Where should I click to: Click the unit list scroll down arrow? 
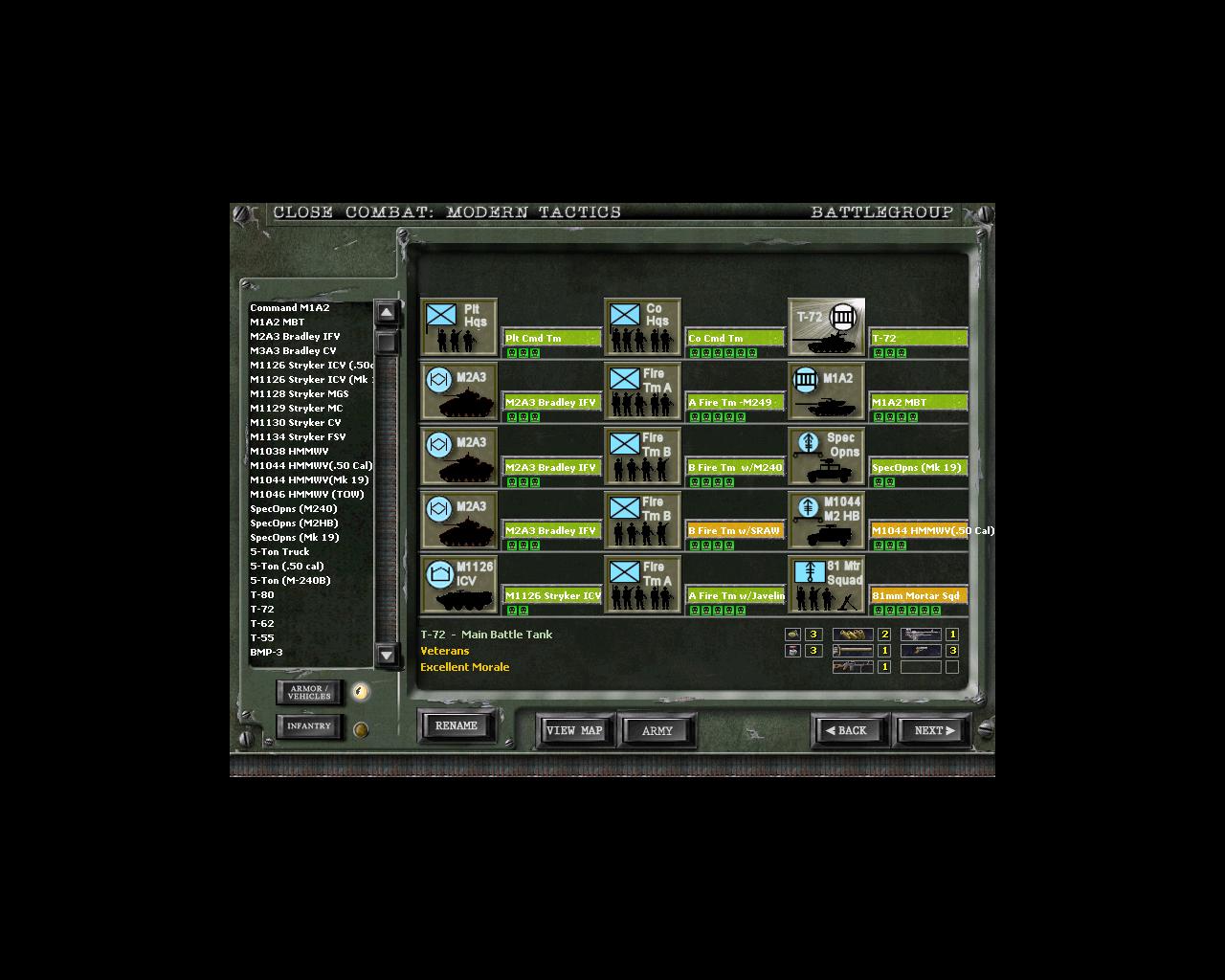click(x=387, y=655)
